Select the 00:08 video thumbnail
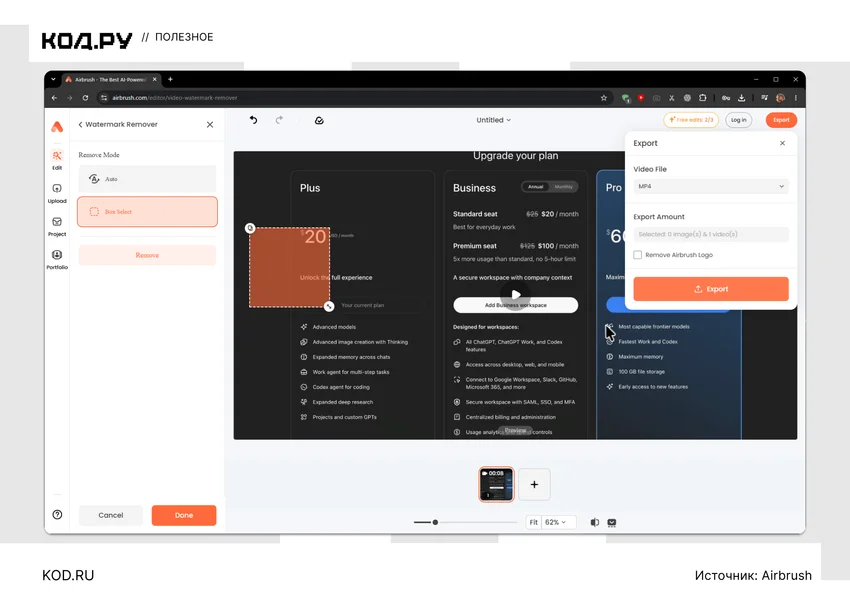Image resolution: width=850 pixels, height=605 pixels. (x=496, y=484)
